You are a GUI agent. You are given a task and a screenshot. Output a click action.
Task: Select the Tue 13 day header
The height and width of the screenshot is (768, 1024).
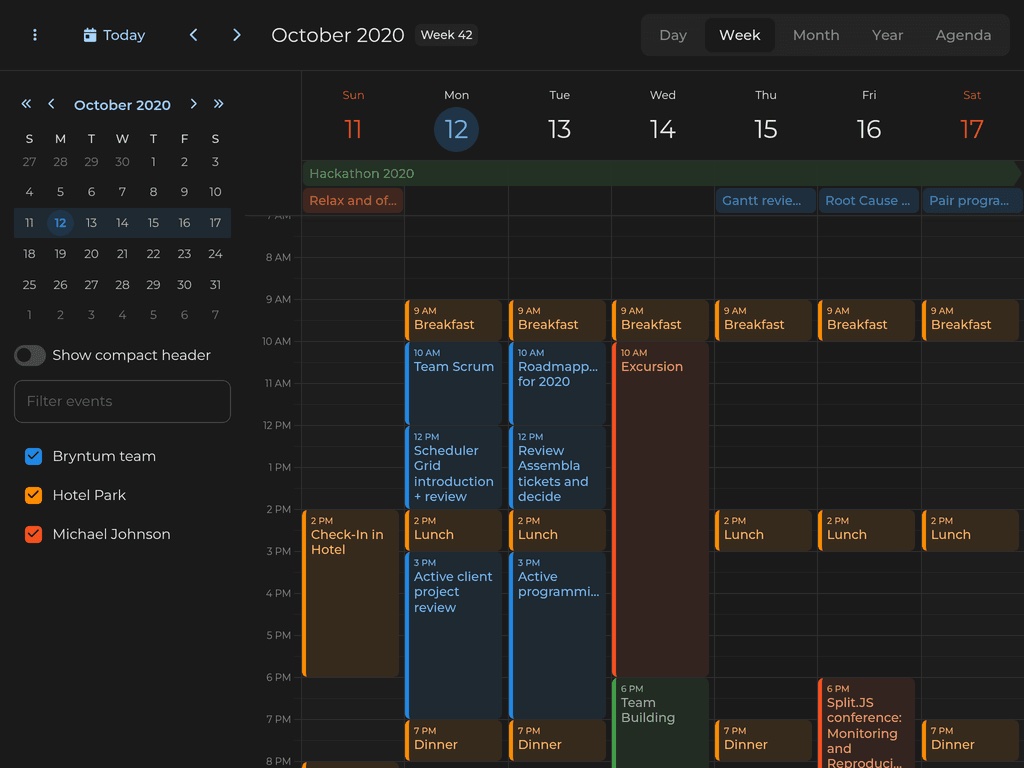point(559,116)
